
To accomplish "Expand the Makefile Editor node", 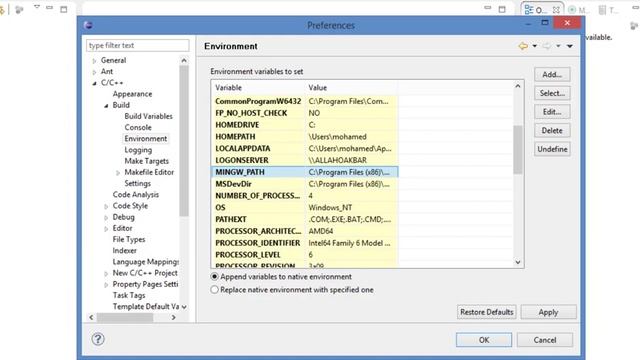I will 118,173.
